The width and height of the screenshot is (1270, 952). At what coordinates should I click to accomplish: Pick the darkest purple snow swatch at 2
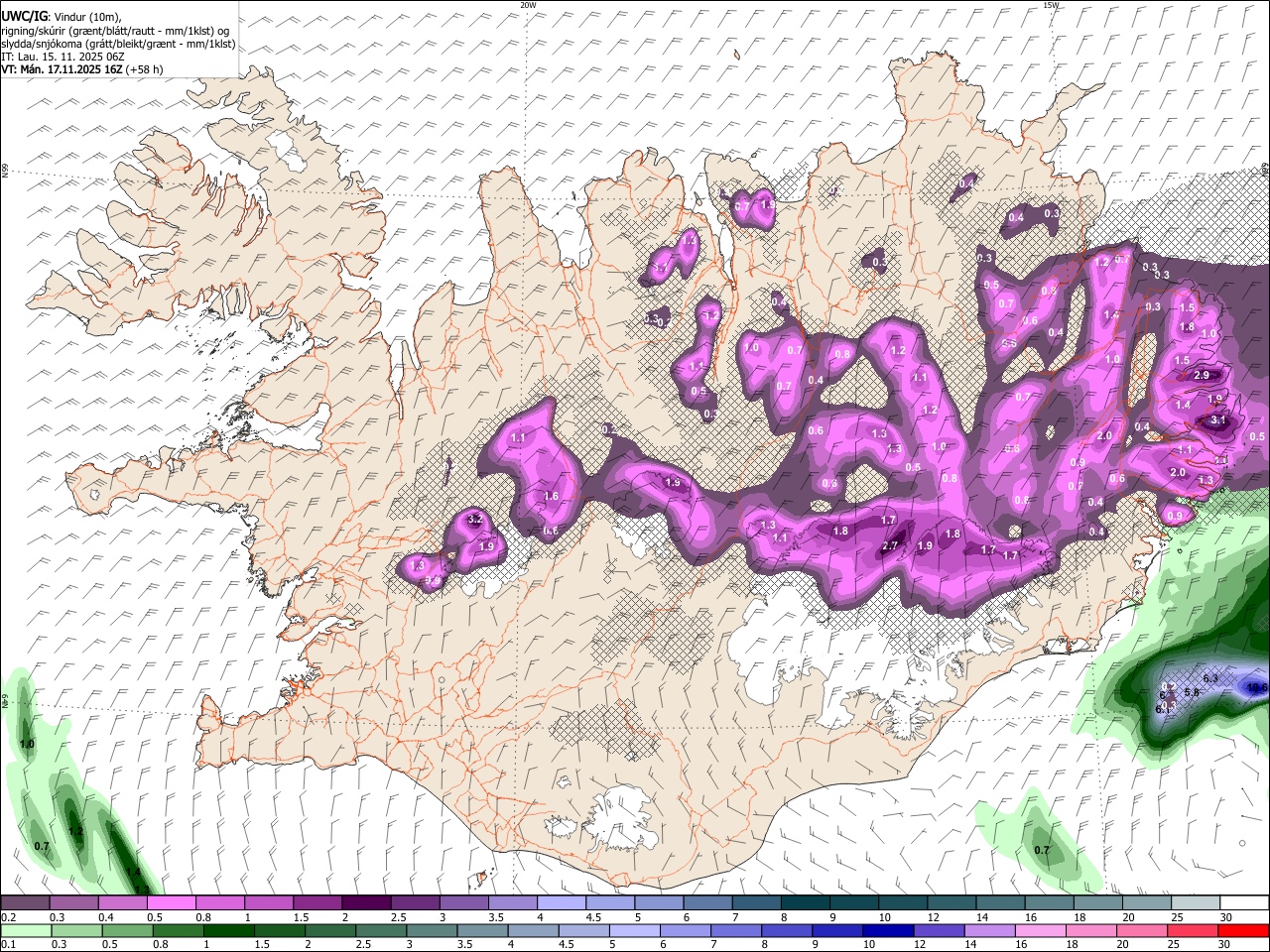tap(367, 902)
